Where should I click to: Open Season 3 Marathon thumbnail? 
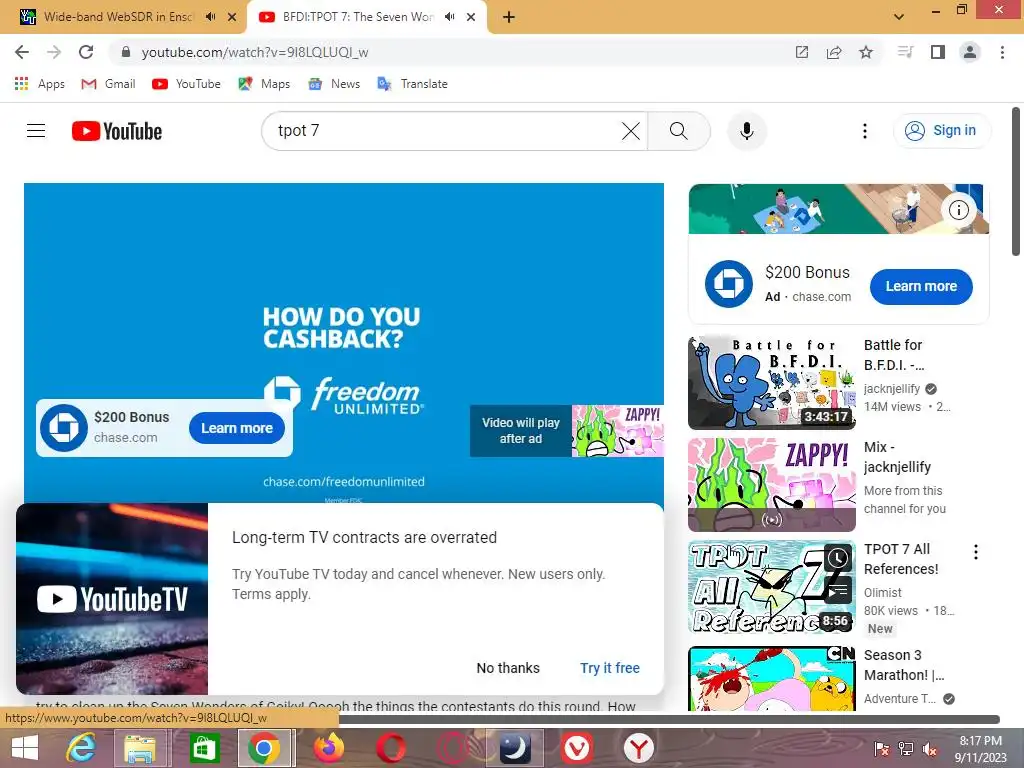(x=771, y=678)
